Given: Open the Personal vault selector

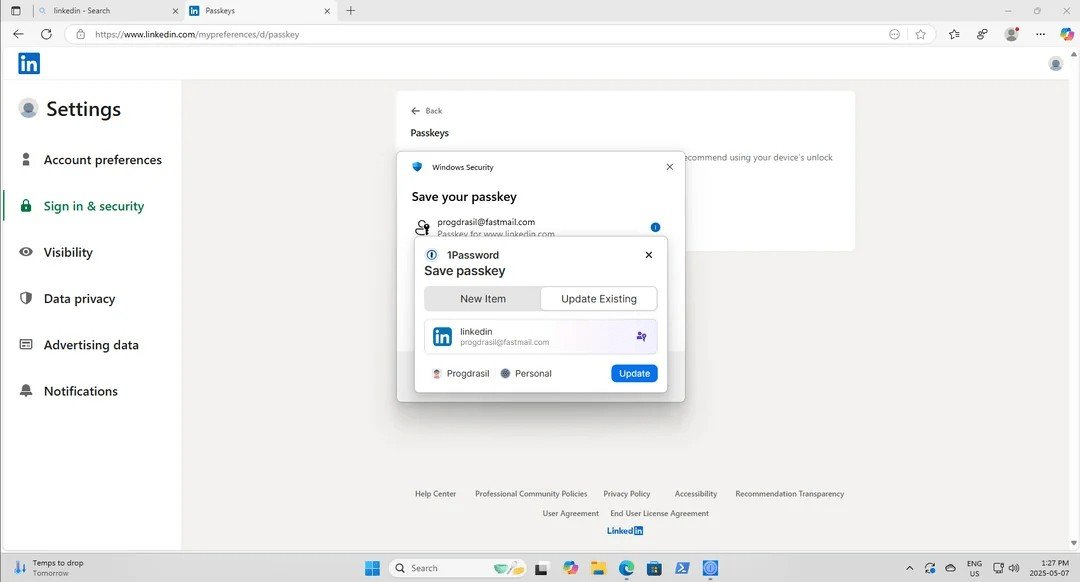Looking at the screenshot, I should (526, 373).
